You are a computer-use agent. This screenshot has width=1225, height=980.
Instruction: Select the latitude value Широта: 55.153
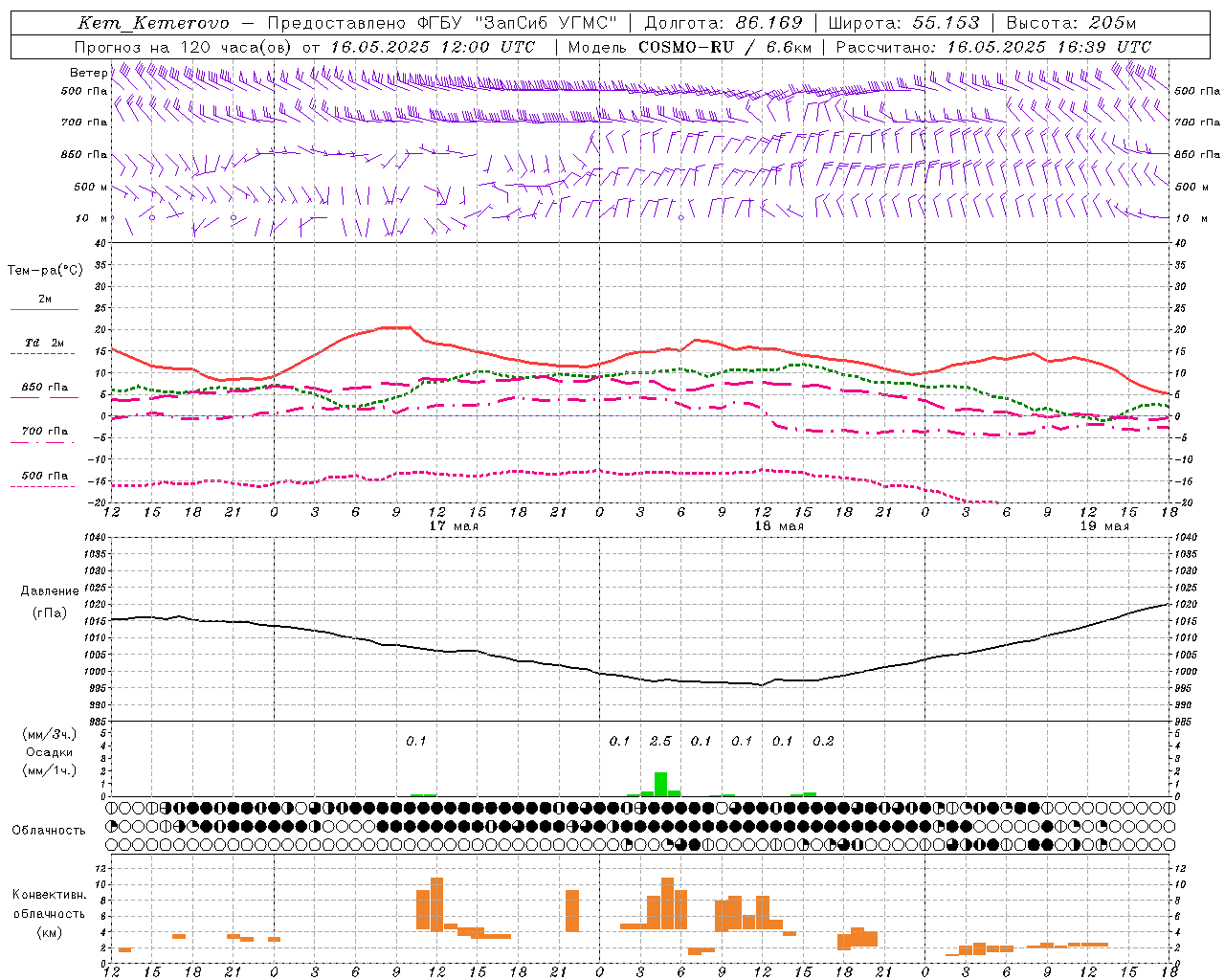[x=903, y=23]
